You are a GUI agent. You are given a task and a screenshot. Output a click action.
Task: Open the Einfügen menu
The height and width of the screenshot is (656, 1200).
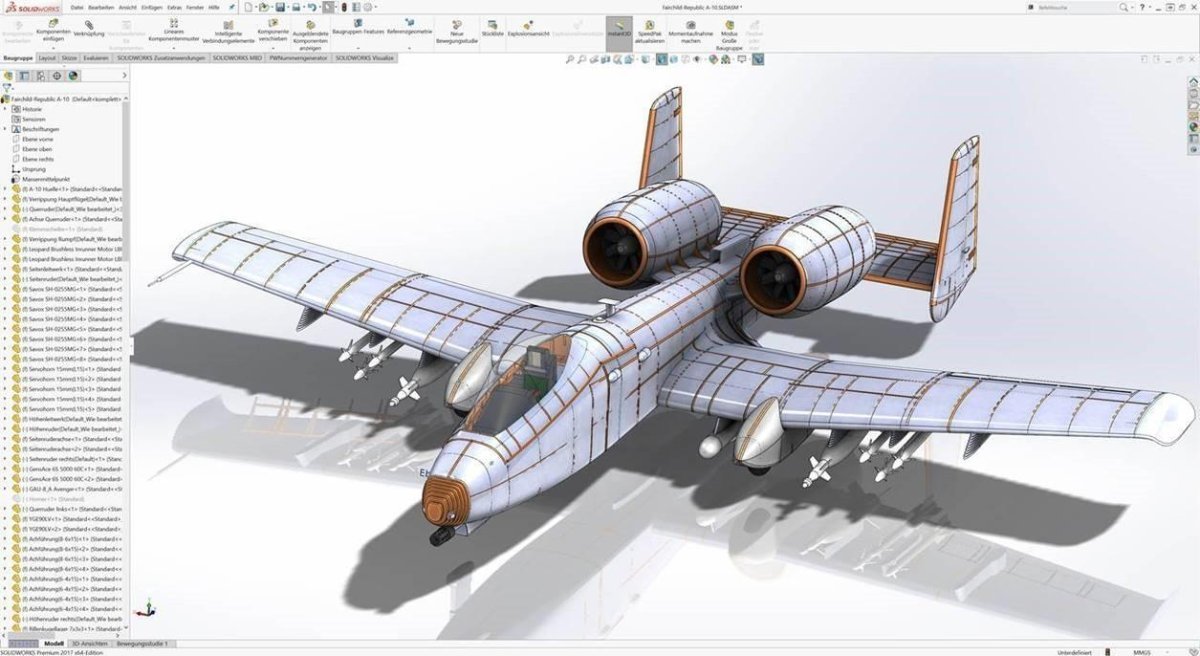152,7
